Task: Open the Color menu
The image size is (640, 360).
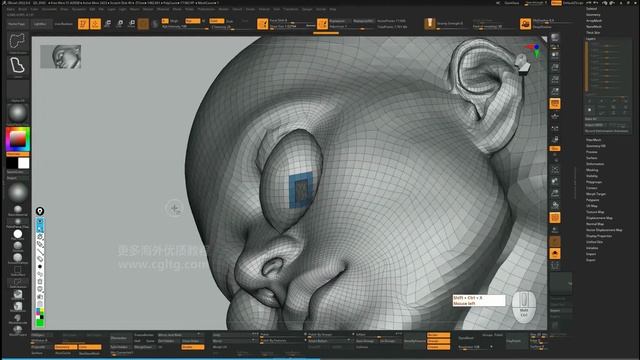Action: click(34, 9)
